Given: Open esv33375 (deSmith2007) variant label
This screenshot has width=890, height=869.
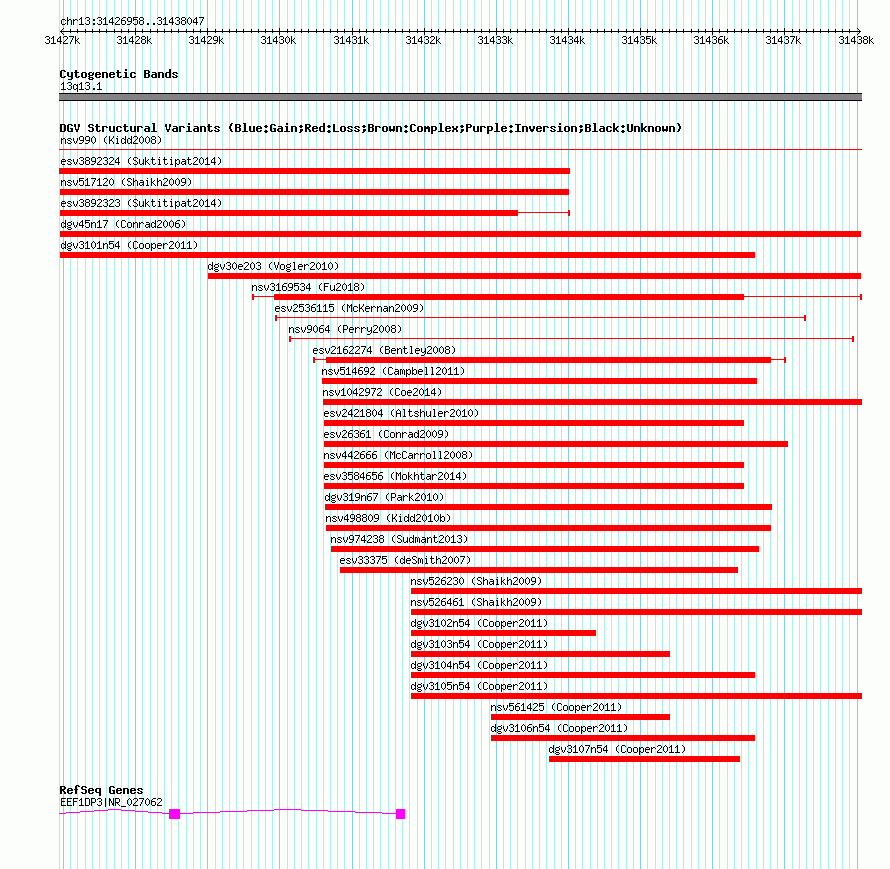Looking at the screenshot, I should pos(405,560).
